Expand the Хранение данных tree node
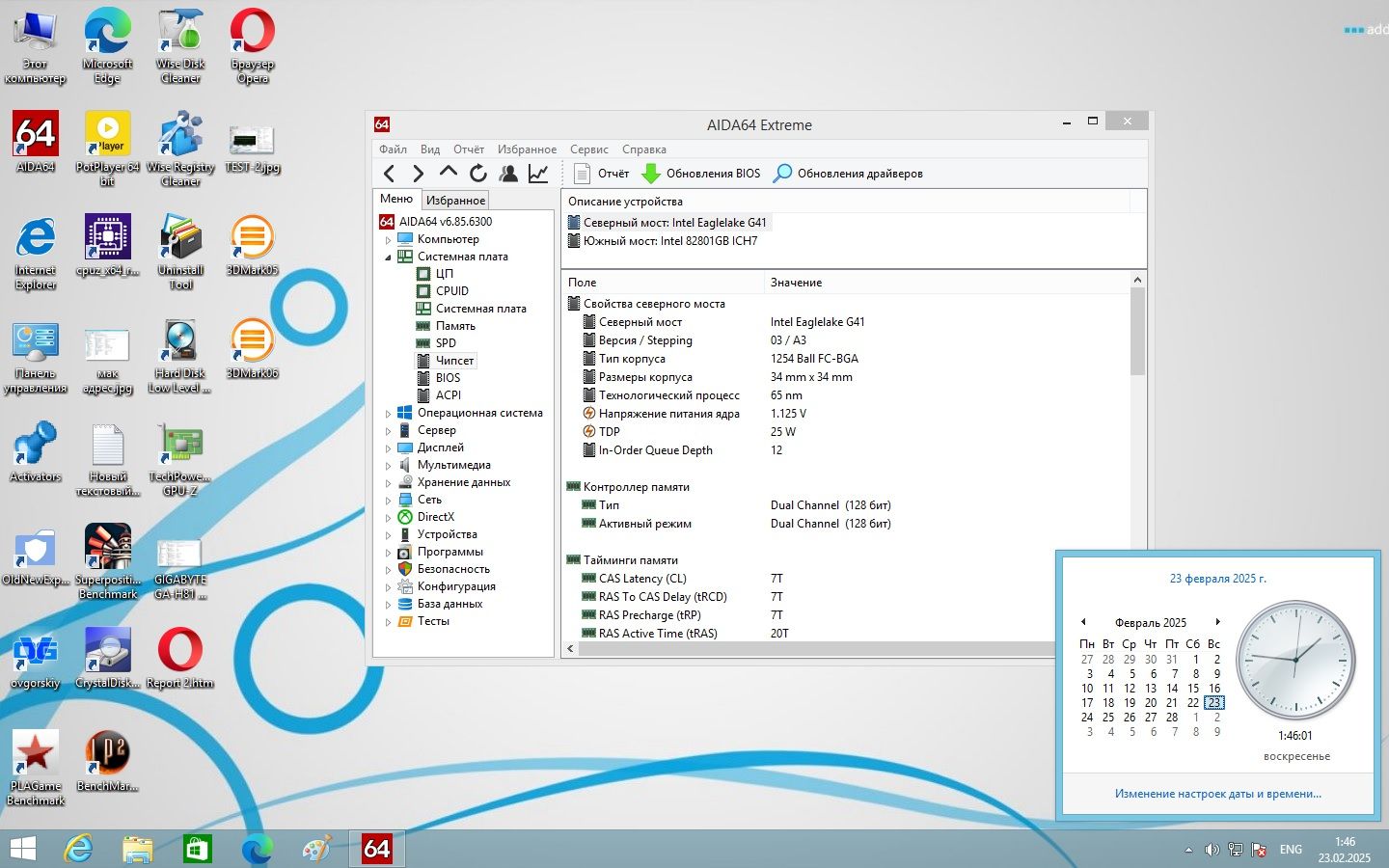 coord(389,482)
